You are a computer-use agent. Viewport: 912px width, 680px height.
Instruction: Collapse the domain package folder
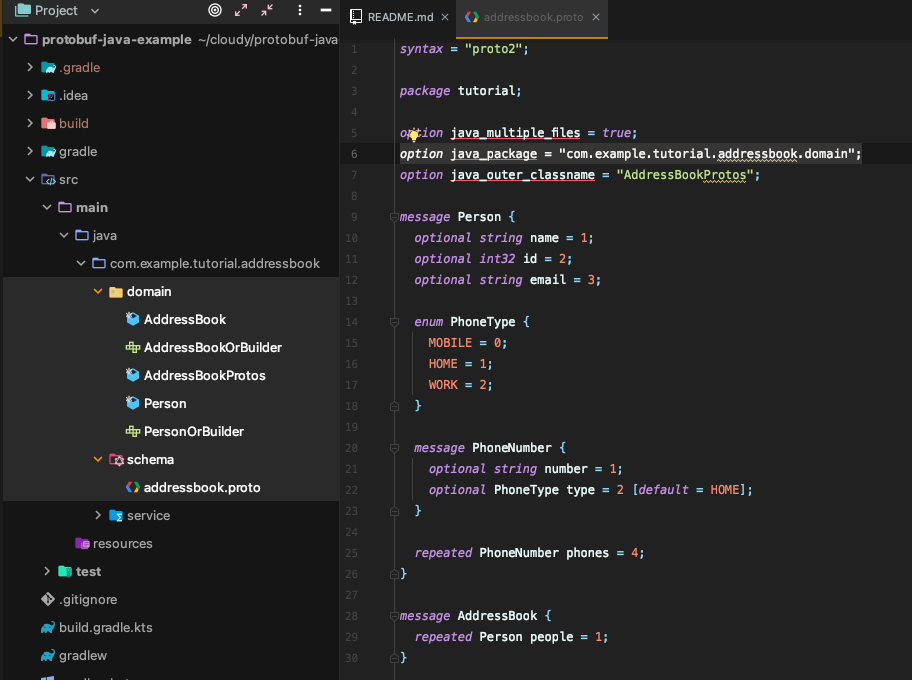pyautogui.click(x=98, y=291)
